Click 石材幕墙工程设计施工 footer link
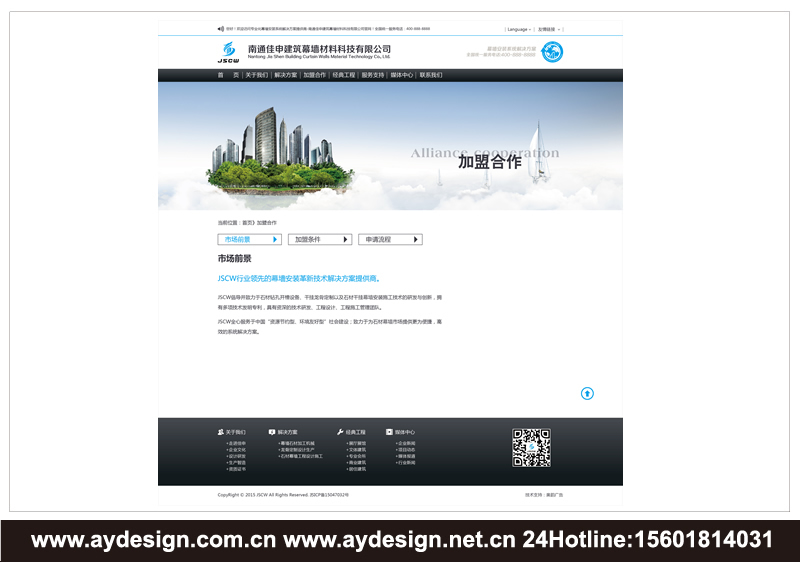This screenshot has width=800, height=562. pos(301,456)
